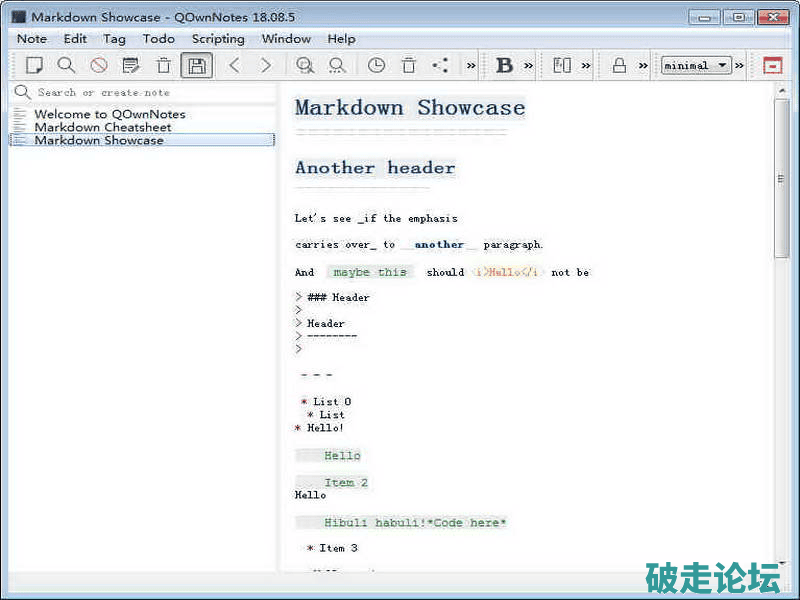The width and height of the screenshot is (800, 600).
Task: Create a new note using toolbar icon
Action: (x=34, y=66)
